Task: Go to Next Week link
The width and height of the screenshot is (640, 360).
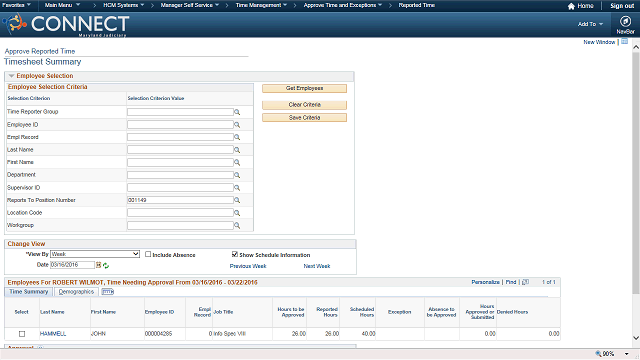Action: coord(317,266)
